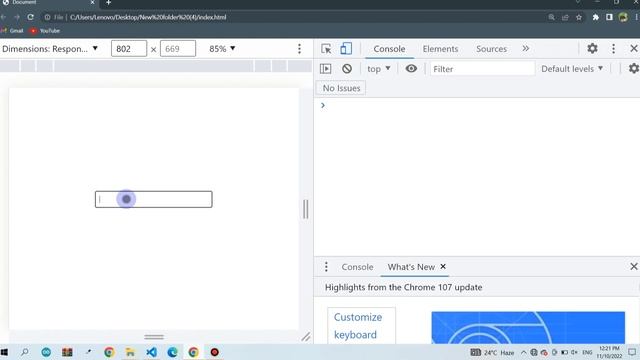Screen dimensions: 640x360
Task: Click the share page icon
Action: [565, 17]
